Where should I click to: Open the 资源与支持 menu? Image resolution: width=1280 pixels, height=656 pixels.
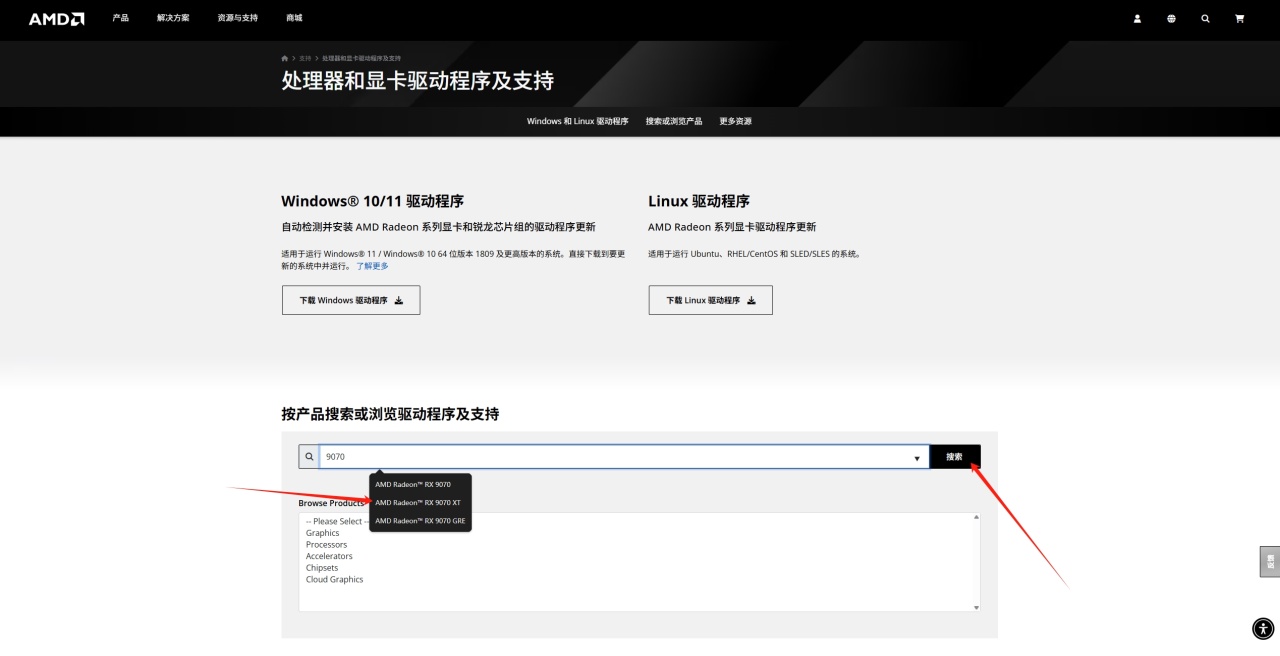click(237, 18)
